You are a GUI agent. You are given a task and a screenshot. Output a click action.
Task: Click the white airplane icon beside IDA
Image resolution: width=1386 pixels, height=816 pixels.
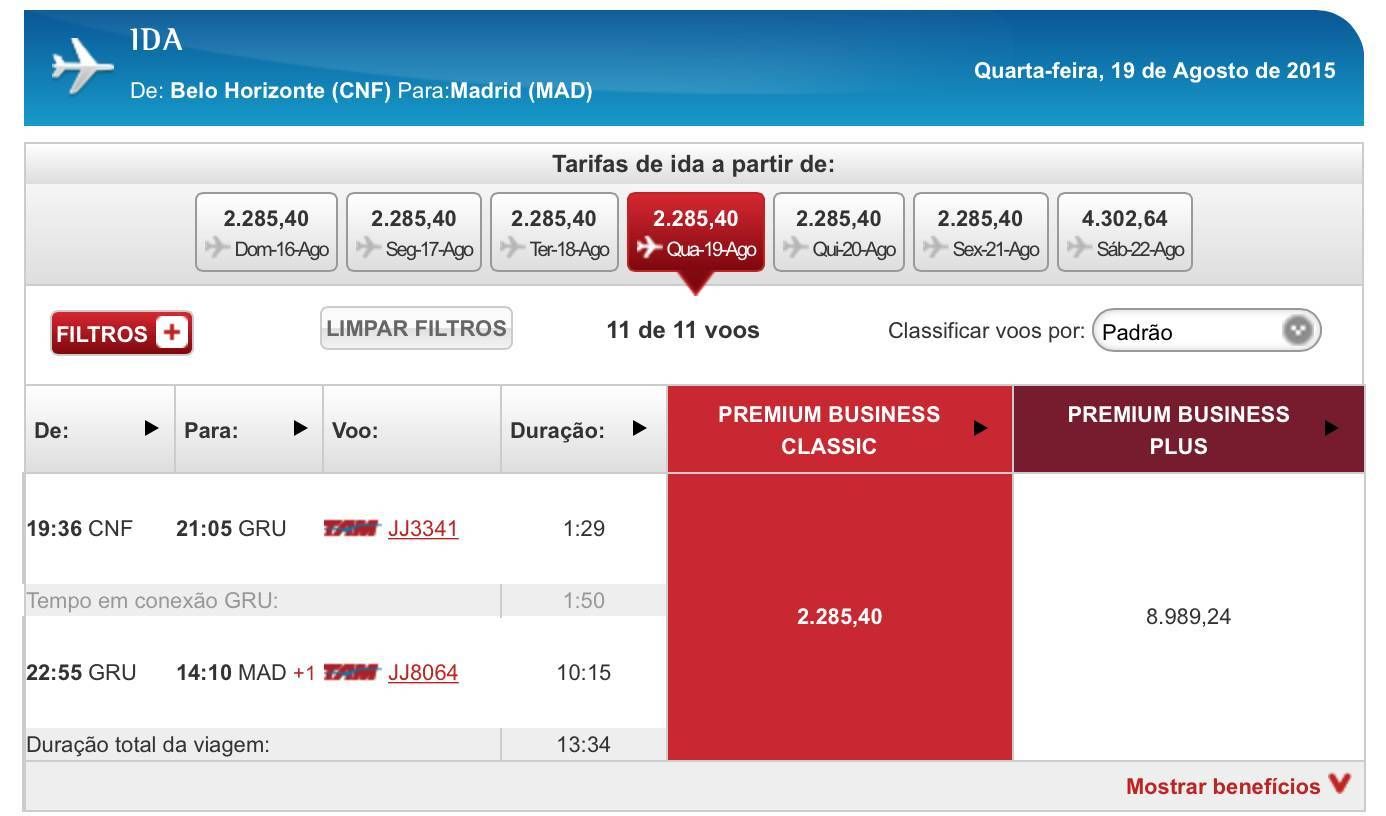[x=83, y=68]
